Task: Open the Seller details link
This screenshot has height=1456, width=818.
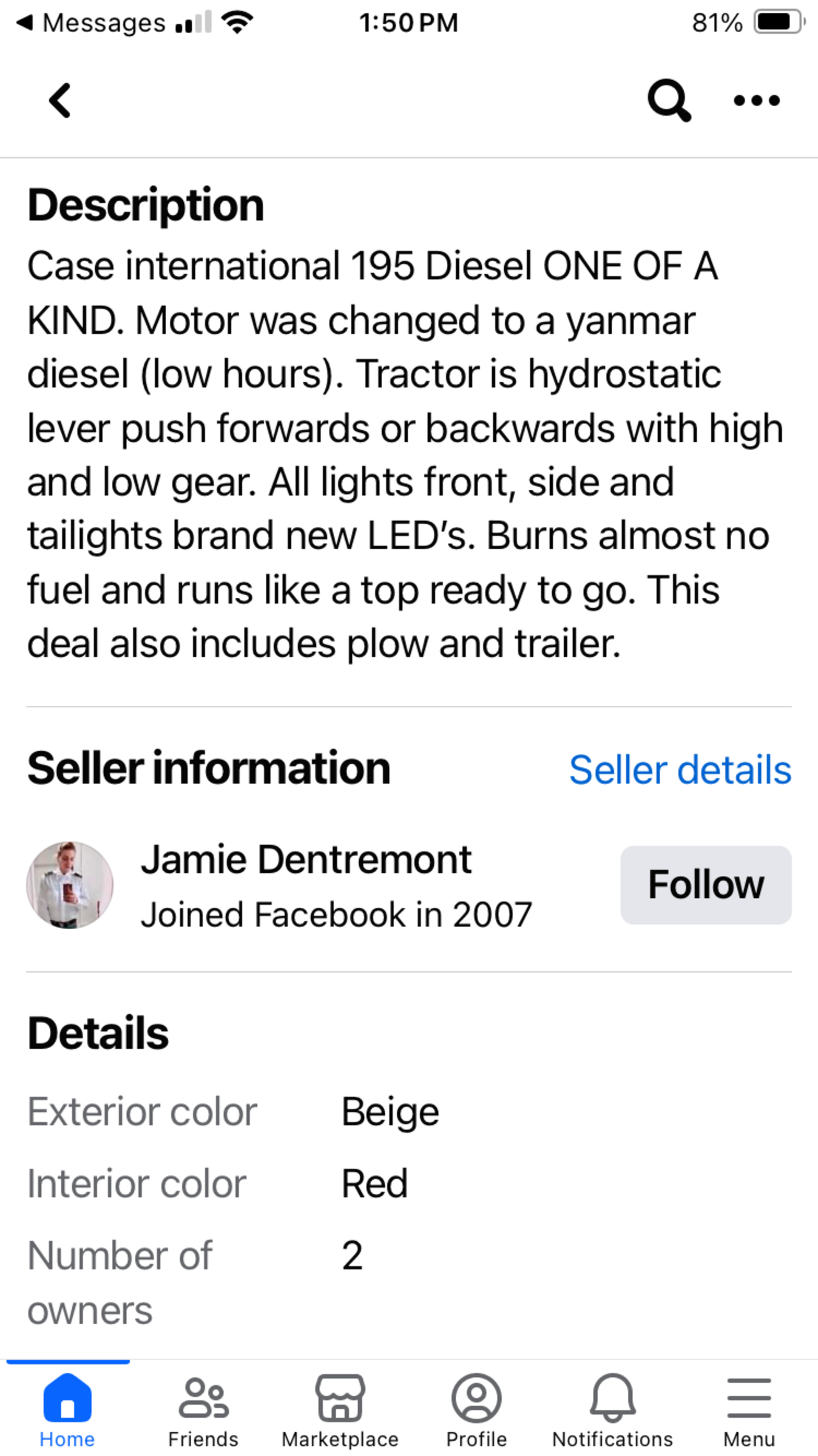Action: pos(680,769)
